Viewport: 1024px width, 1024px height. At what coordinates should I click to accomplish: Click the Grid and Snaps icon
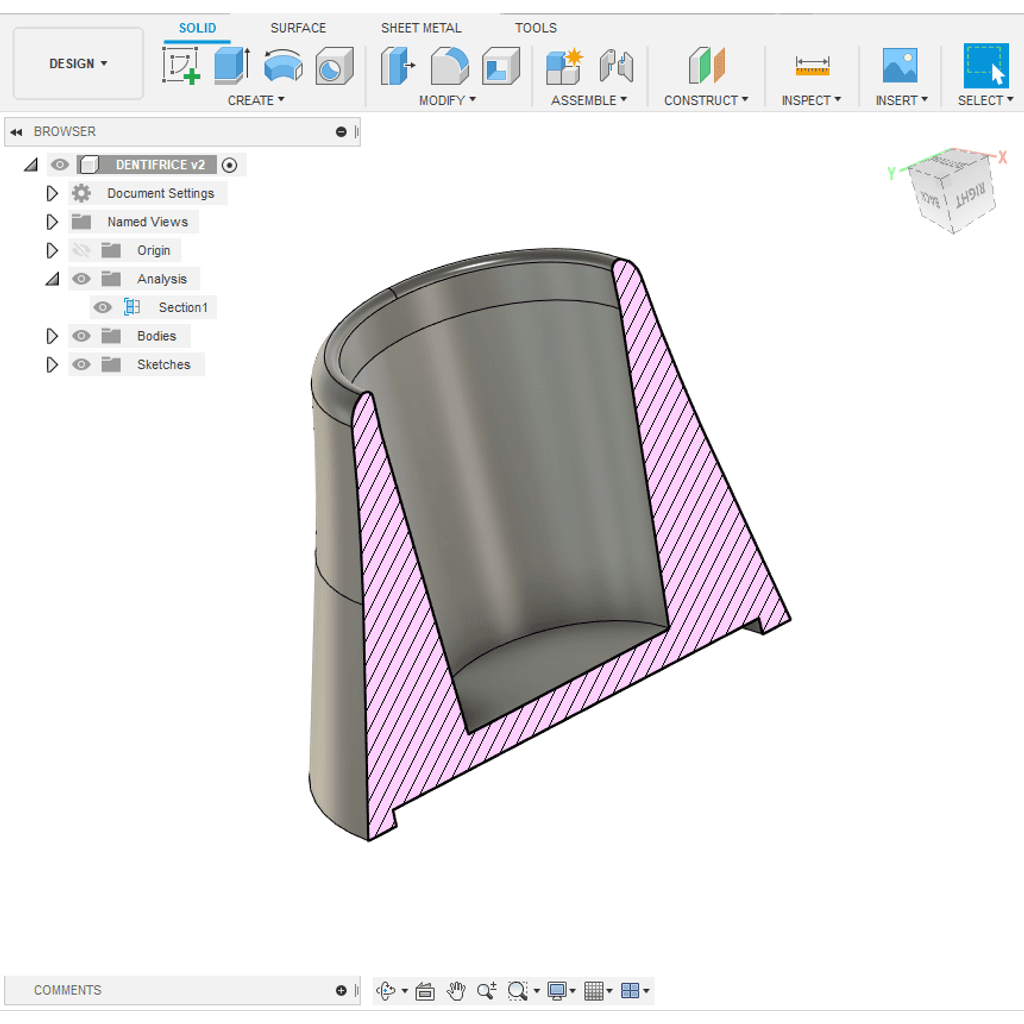click(594, 991)
